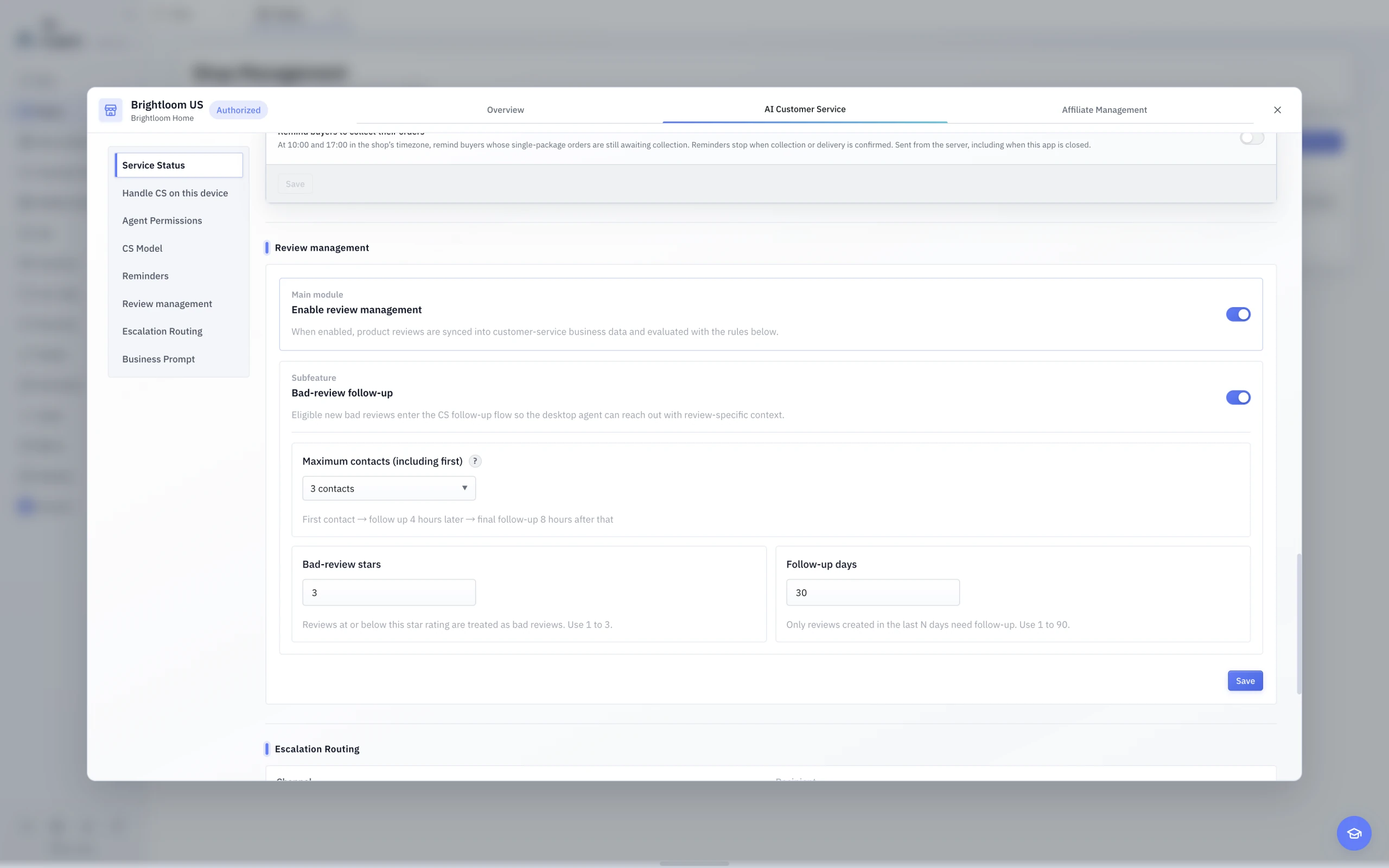Switch to the Affiliate Management tab
This screenshot has width=1389, height=868.
[1104, 110]
